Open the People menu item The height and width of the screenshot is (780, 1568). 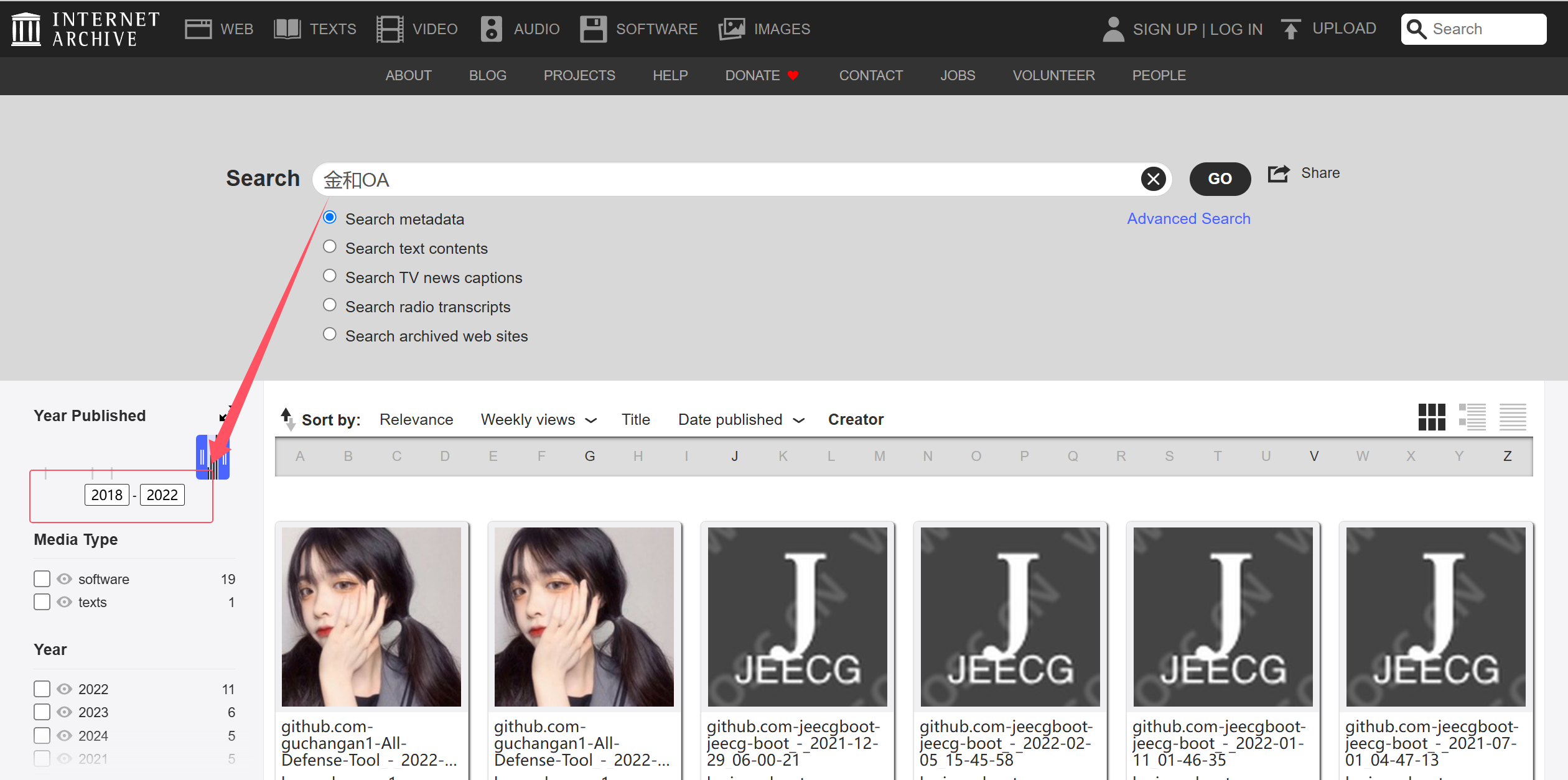point(1159,75)
